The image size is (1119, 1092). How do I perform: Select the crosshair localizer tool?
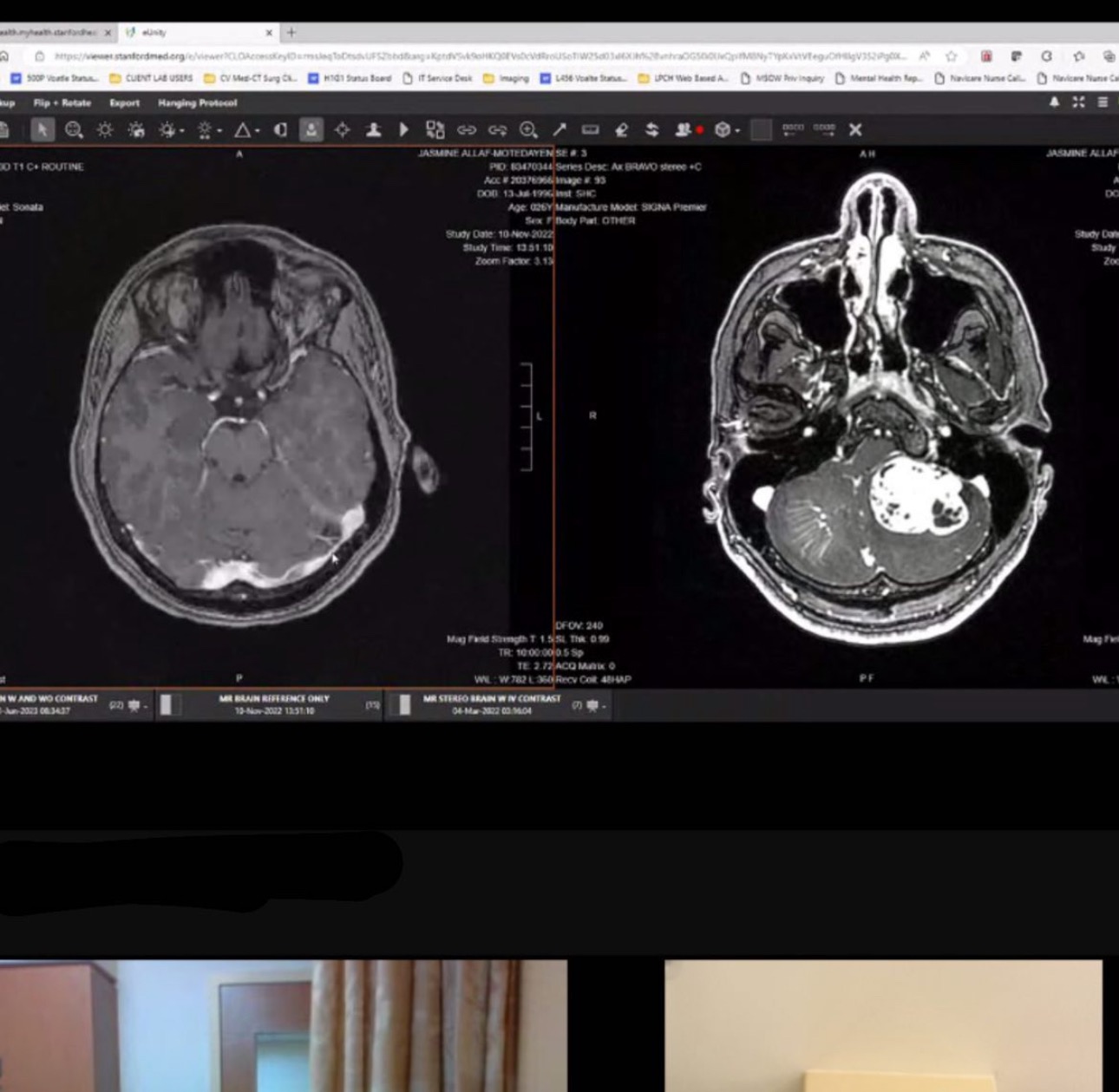click(342, 130)
